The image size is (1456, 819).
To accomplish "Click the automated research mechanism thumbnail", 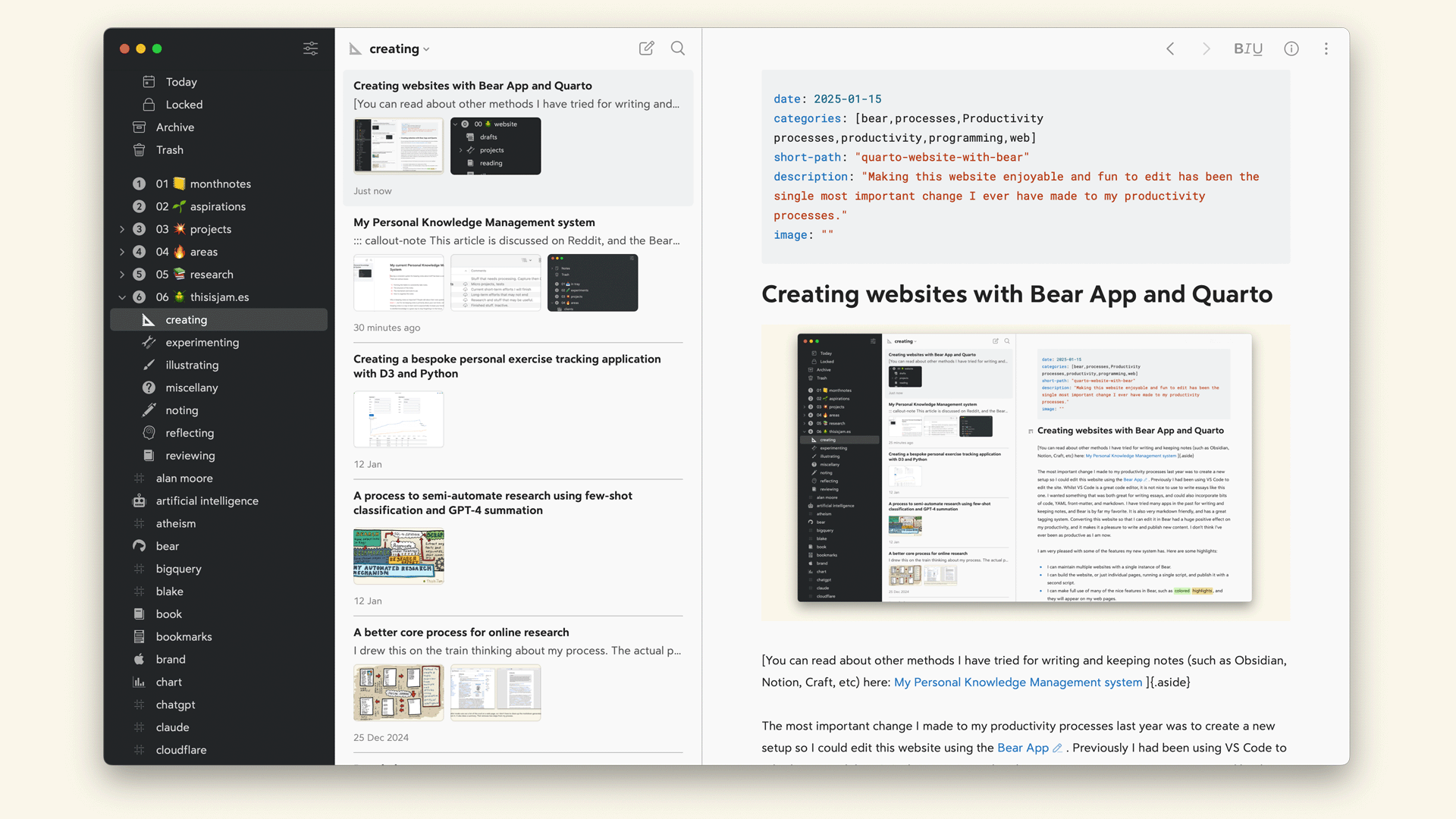I will [x=398, y=557].
